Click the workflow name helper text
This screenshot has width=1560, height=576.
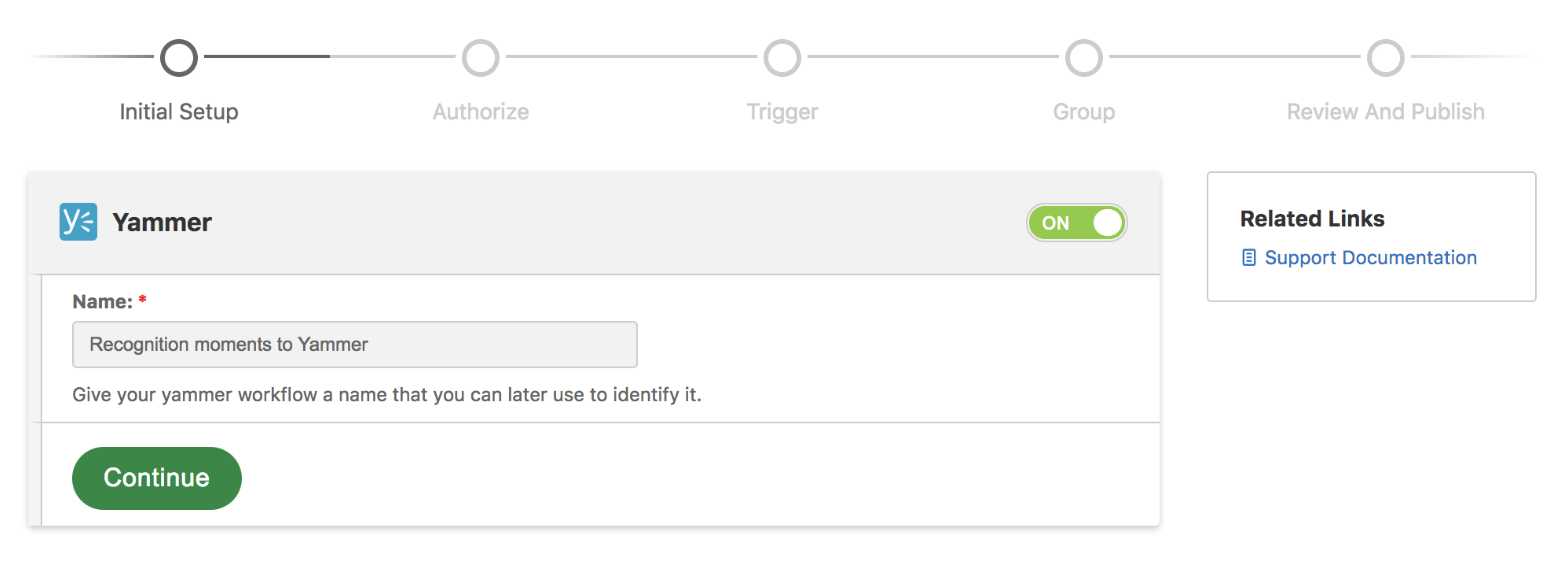tap(387, 395)
